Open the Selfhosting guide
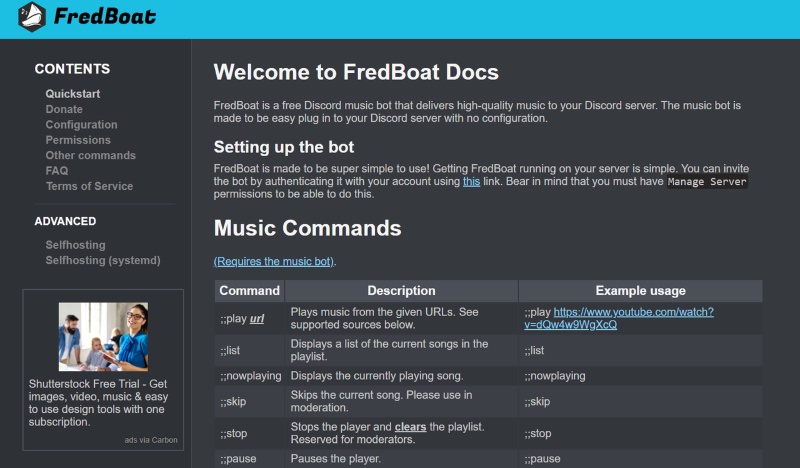This screenshot has height=468, width=800. pyautogui.click(x=76, y=245)
